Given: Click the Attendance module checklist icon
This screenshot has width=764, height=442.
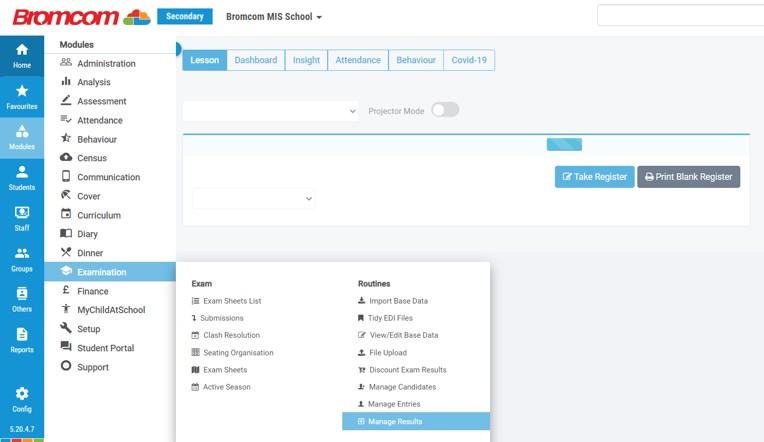Looking at the screenshot, I should tap(66, 119).
